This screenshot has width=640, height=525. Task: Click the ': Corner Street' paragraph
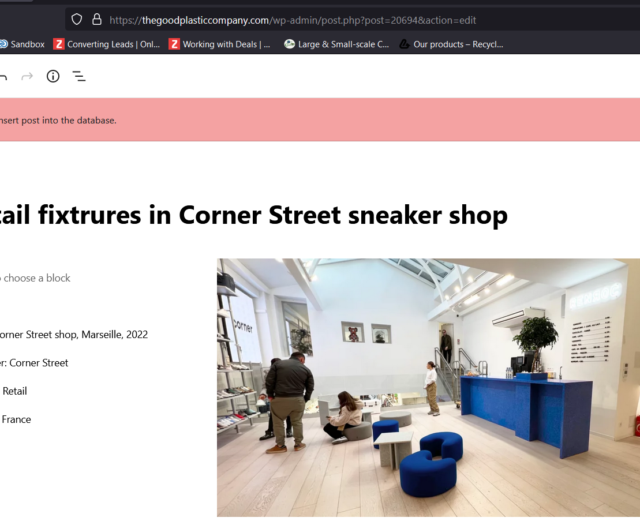pos(34,363)
